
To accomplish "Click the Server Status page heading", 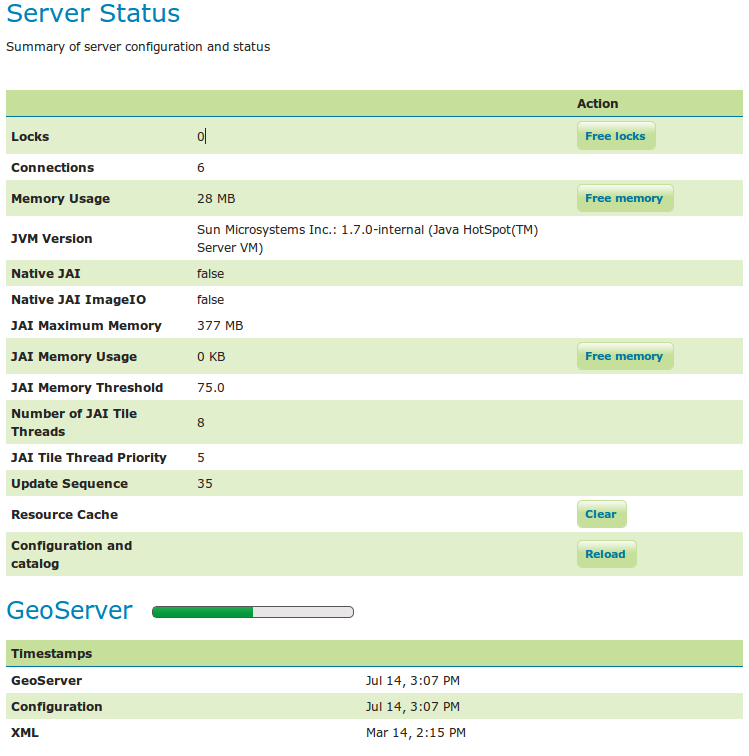I will 93,14.
